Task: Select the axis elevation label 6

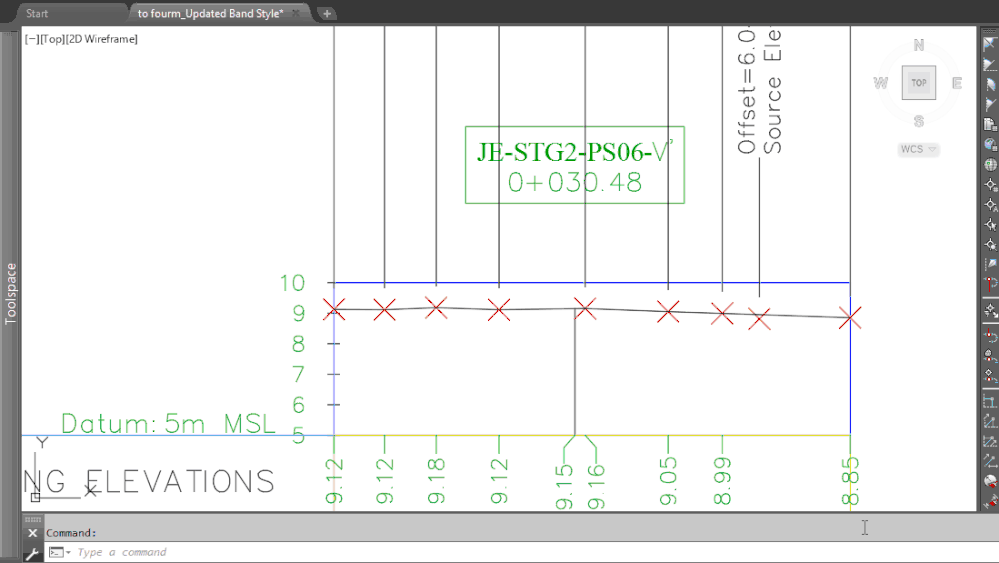Action: (x=298, y=404)
